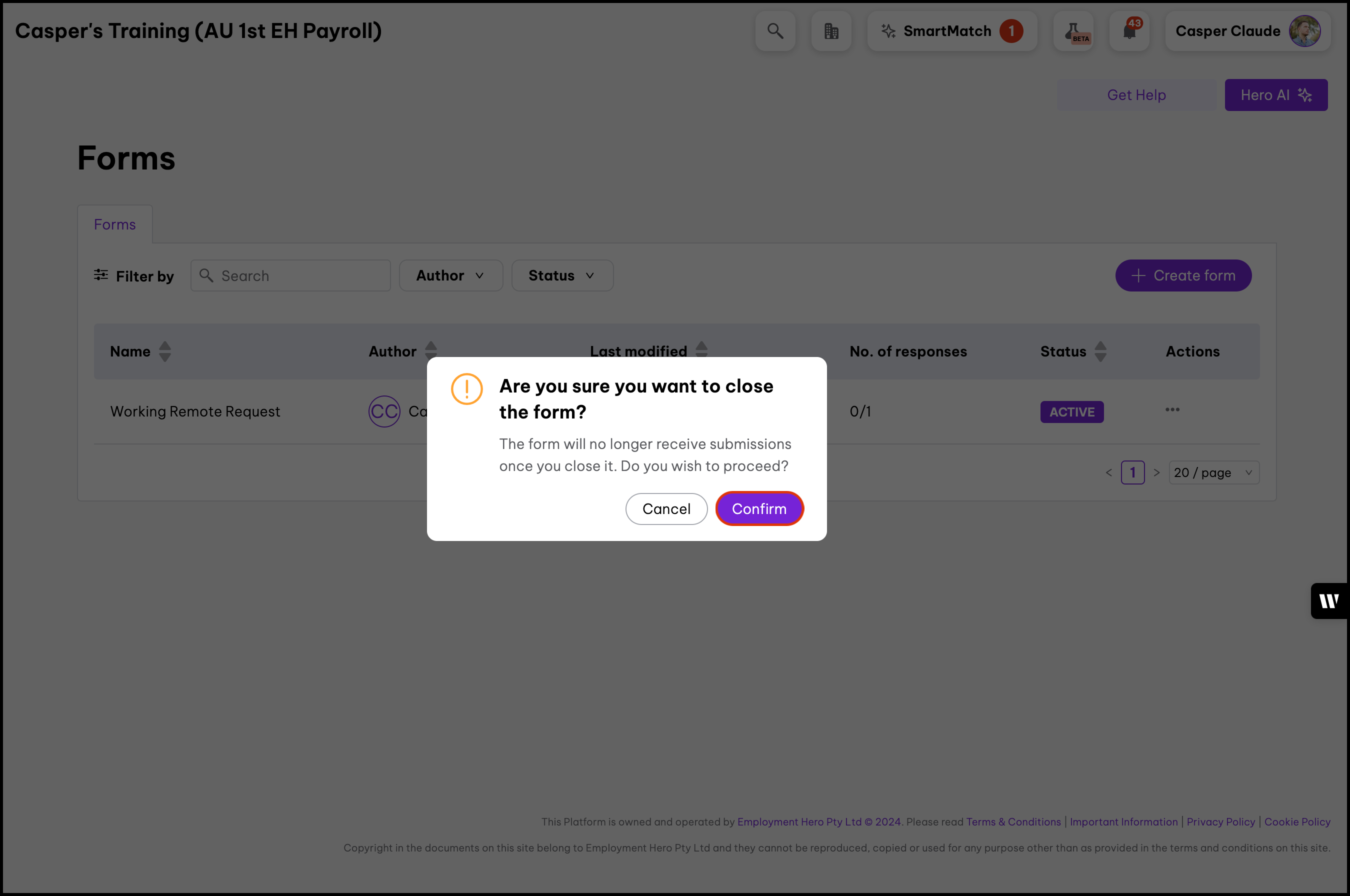Switch to the Forms tab
This screenshot has height=896, width=1350.
pos(115,224)
